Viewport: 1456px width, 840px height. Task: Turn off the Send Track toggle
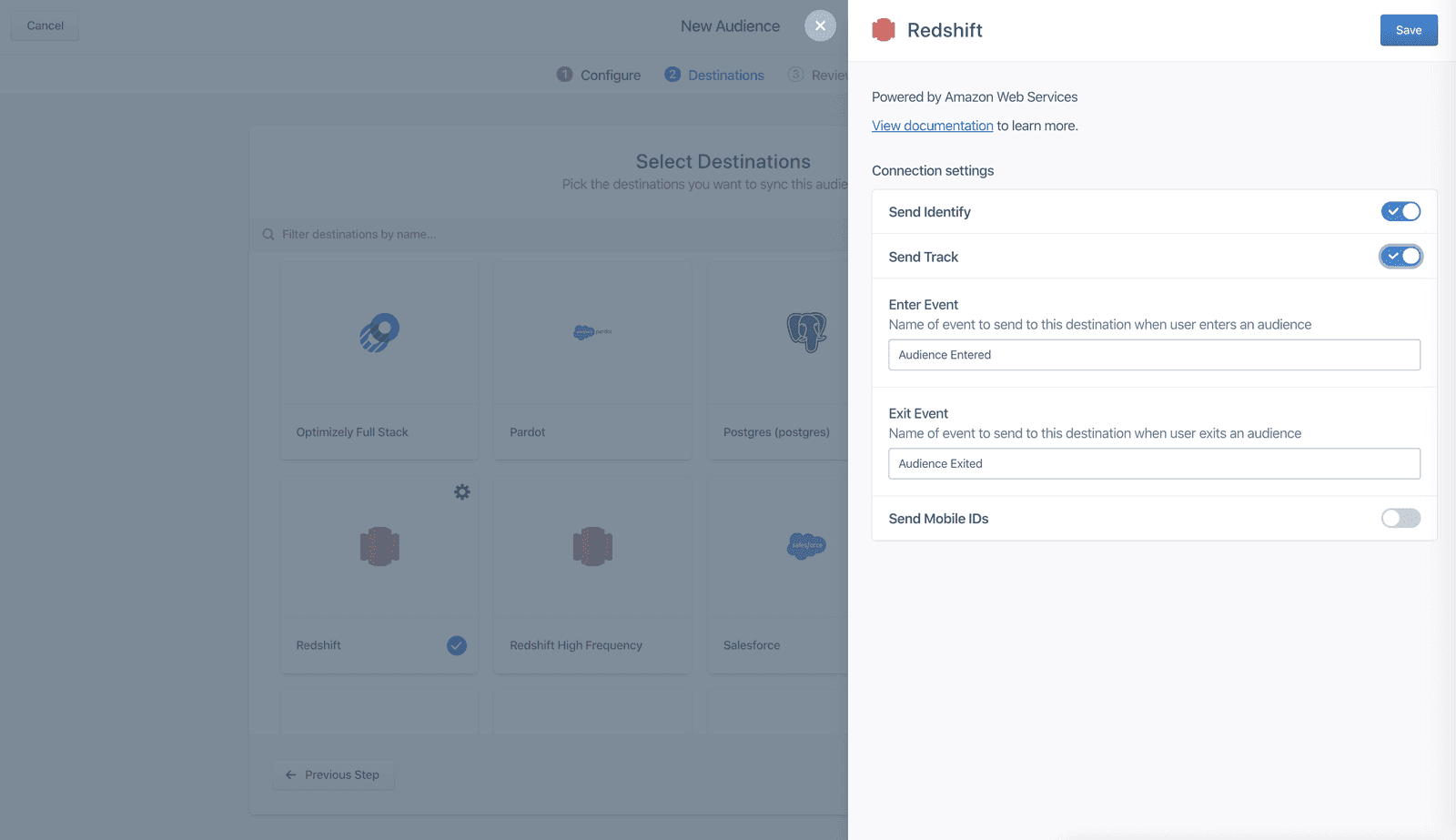point(1401,256)
